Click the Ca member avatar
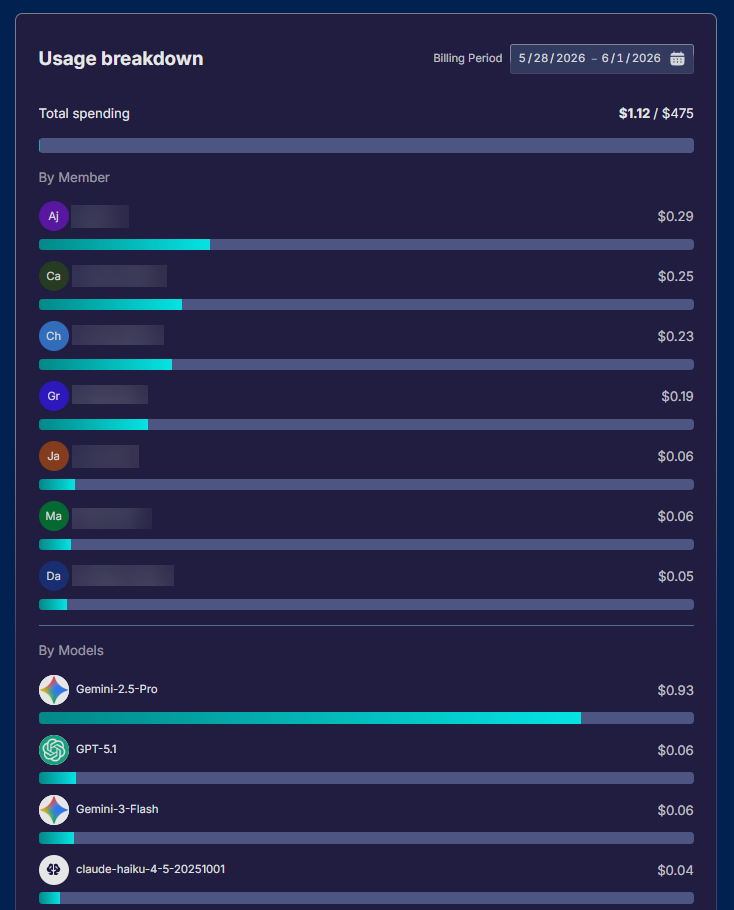 [54, 276]
